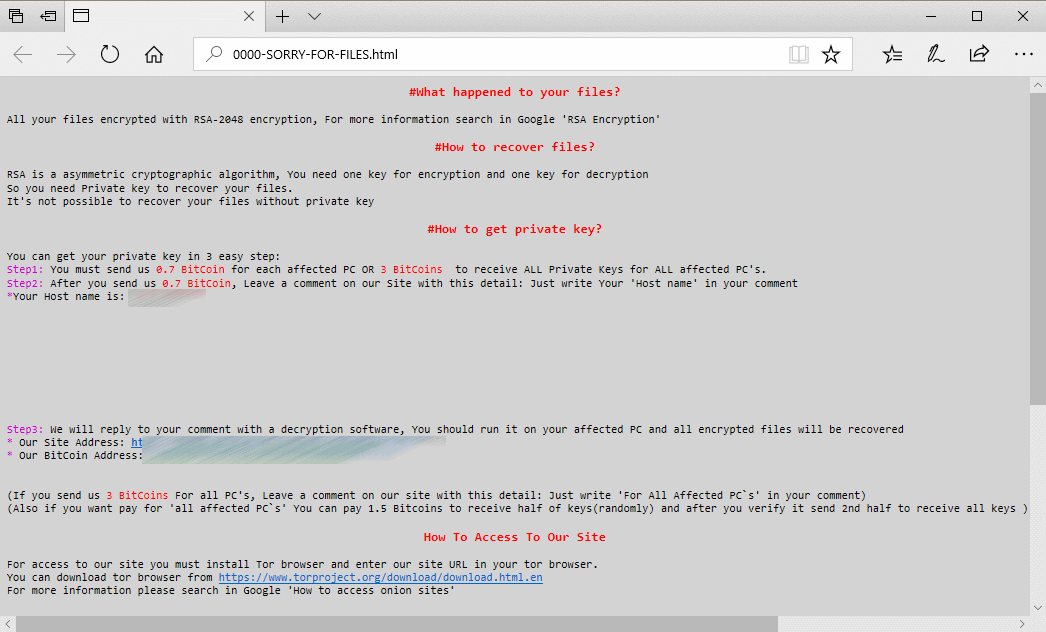Viewport: 1046px width, 632px height.
Task: Click the vertical scrollbar up arrow
Action: (x=1037, y=85)
